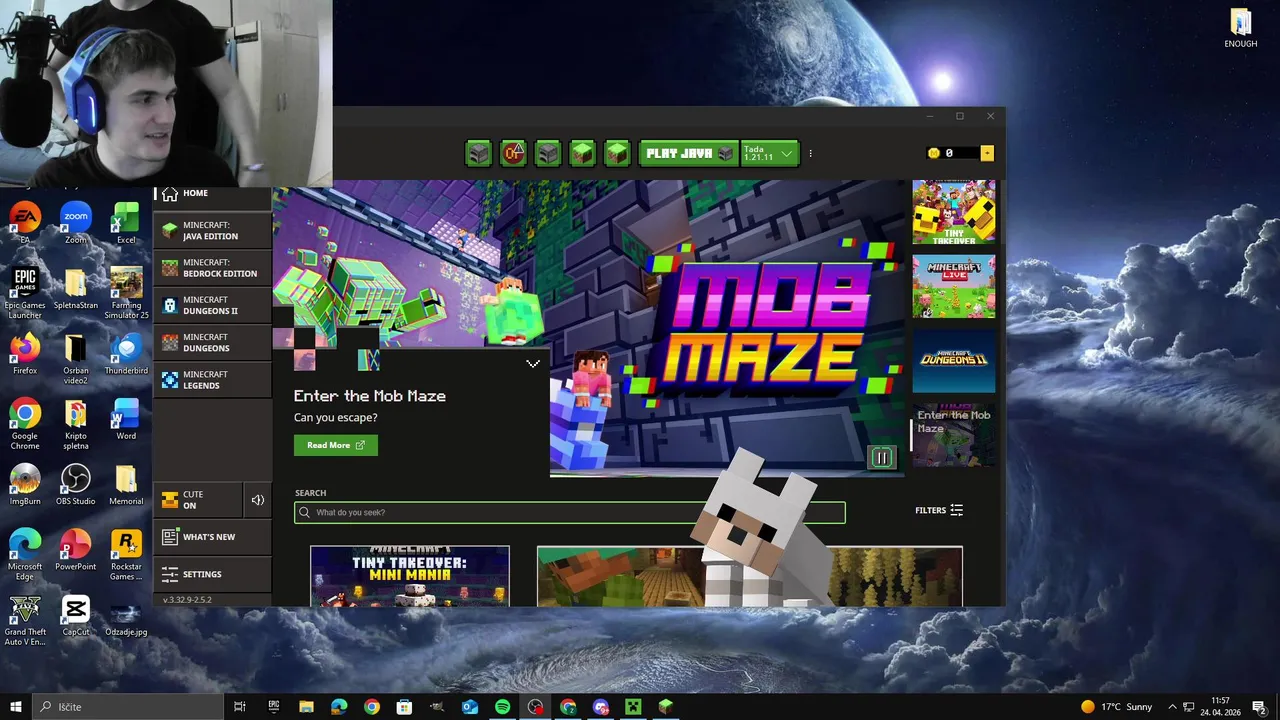The height and width of the screenshot is (720, 1280).
Task: Open the Kripto spletna desktop shortcut
Action: coord(75,424)
